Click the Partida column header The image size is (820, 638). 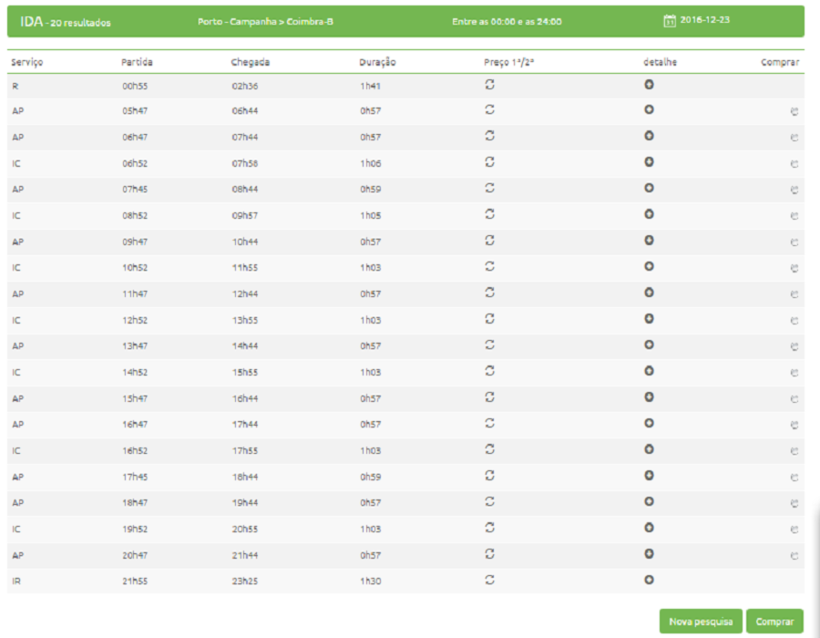click(x=137, y=62)
